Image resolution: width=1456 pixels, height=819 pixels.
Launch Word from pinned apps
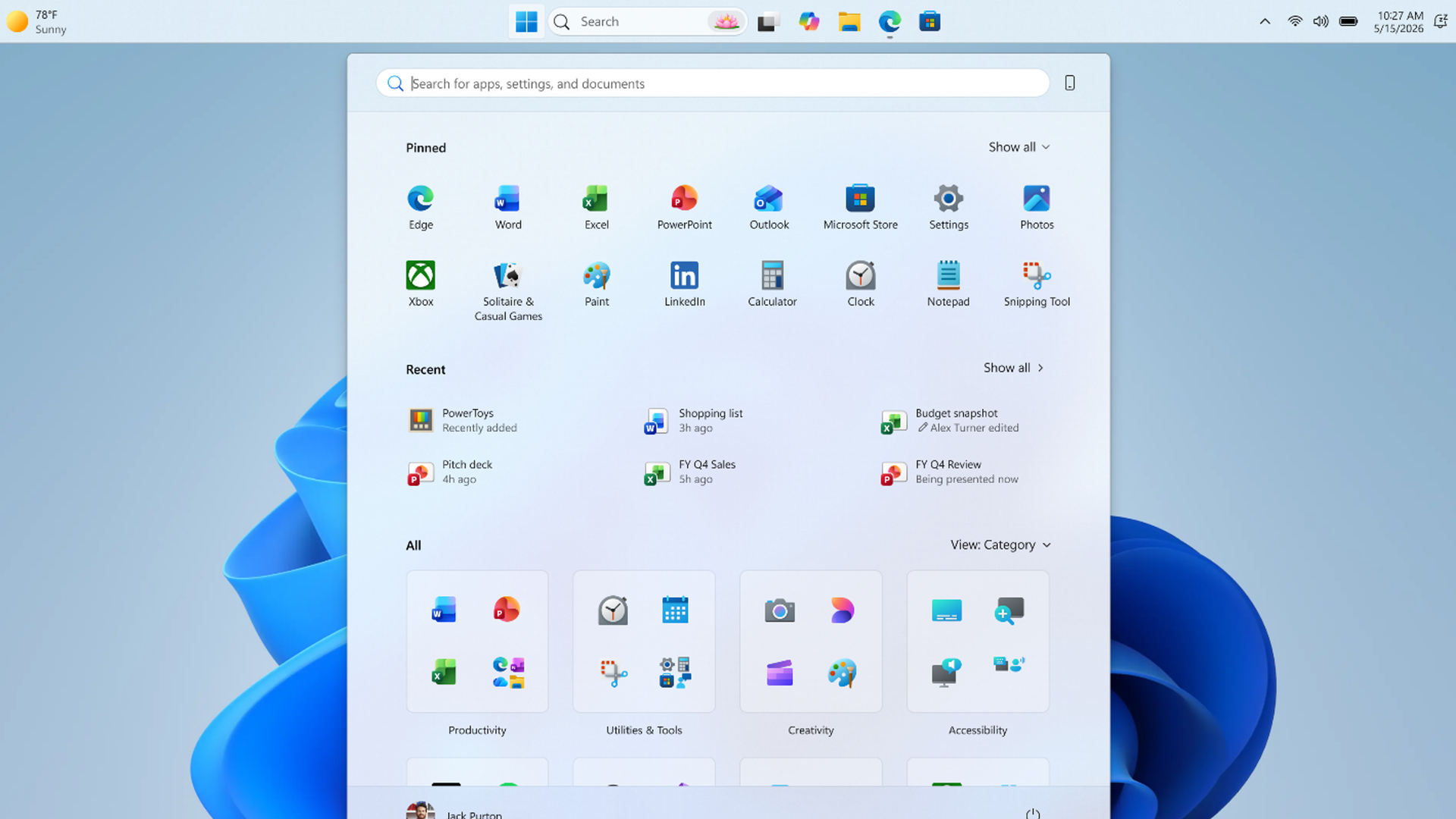coord(508,207)
